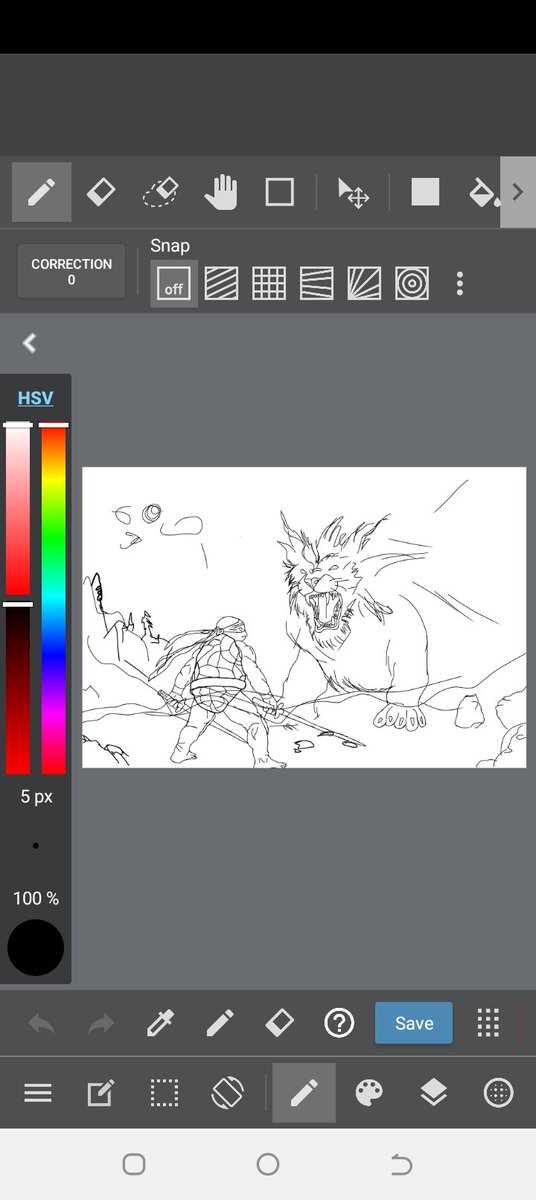Open the dotted grid shortcut menu
Viewport: 536px width, 1200px height.
tap(488, 1023)
